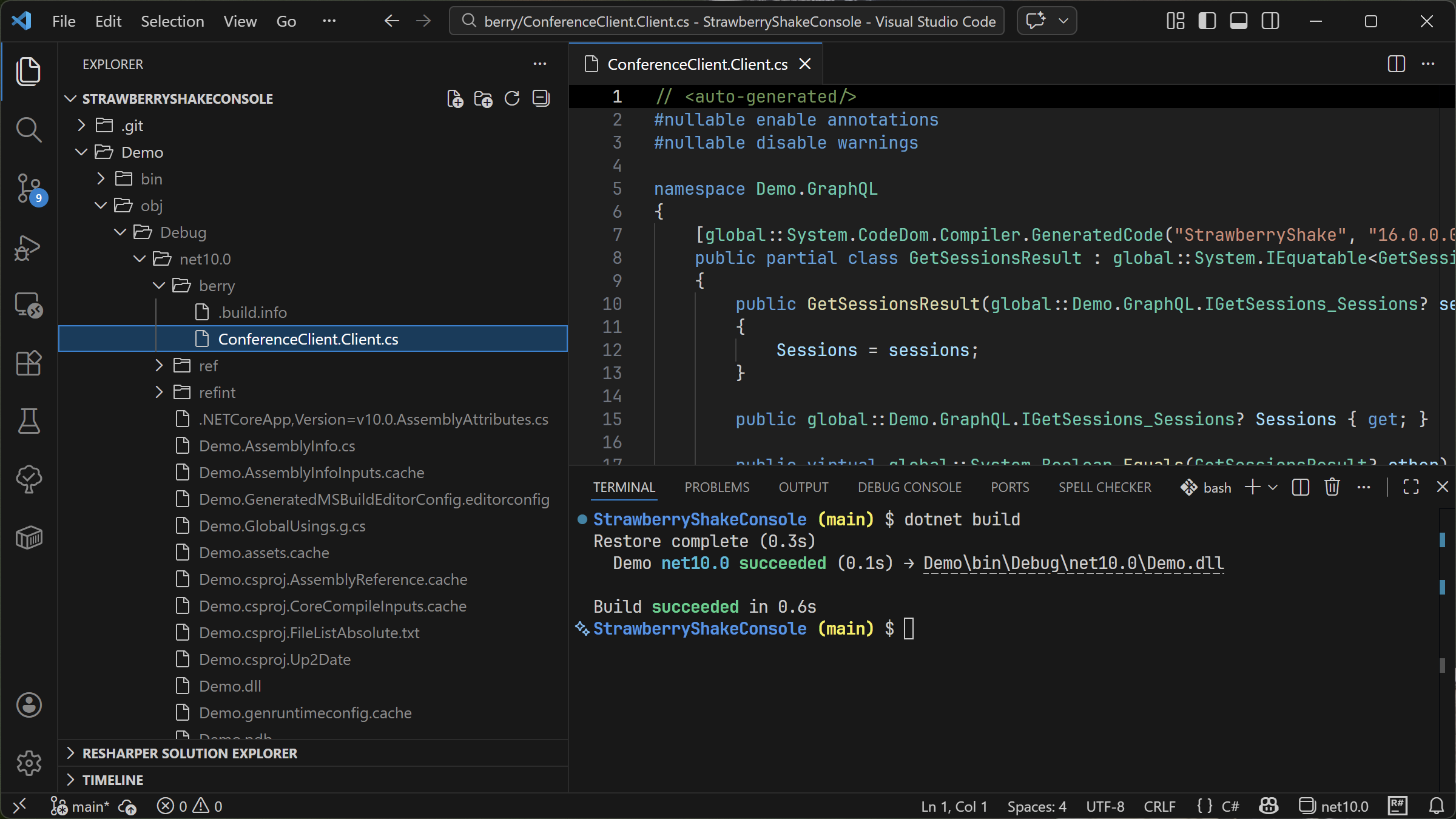The height and width of the screenshot is (819, 1456).
Task: Click the CRLF line ending indicator
Action: 1159,806
